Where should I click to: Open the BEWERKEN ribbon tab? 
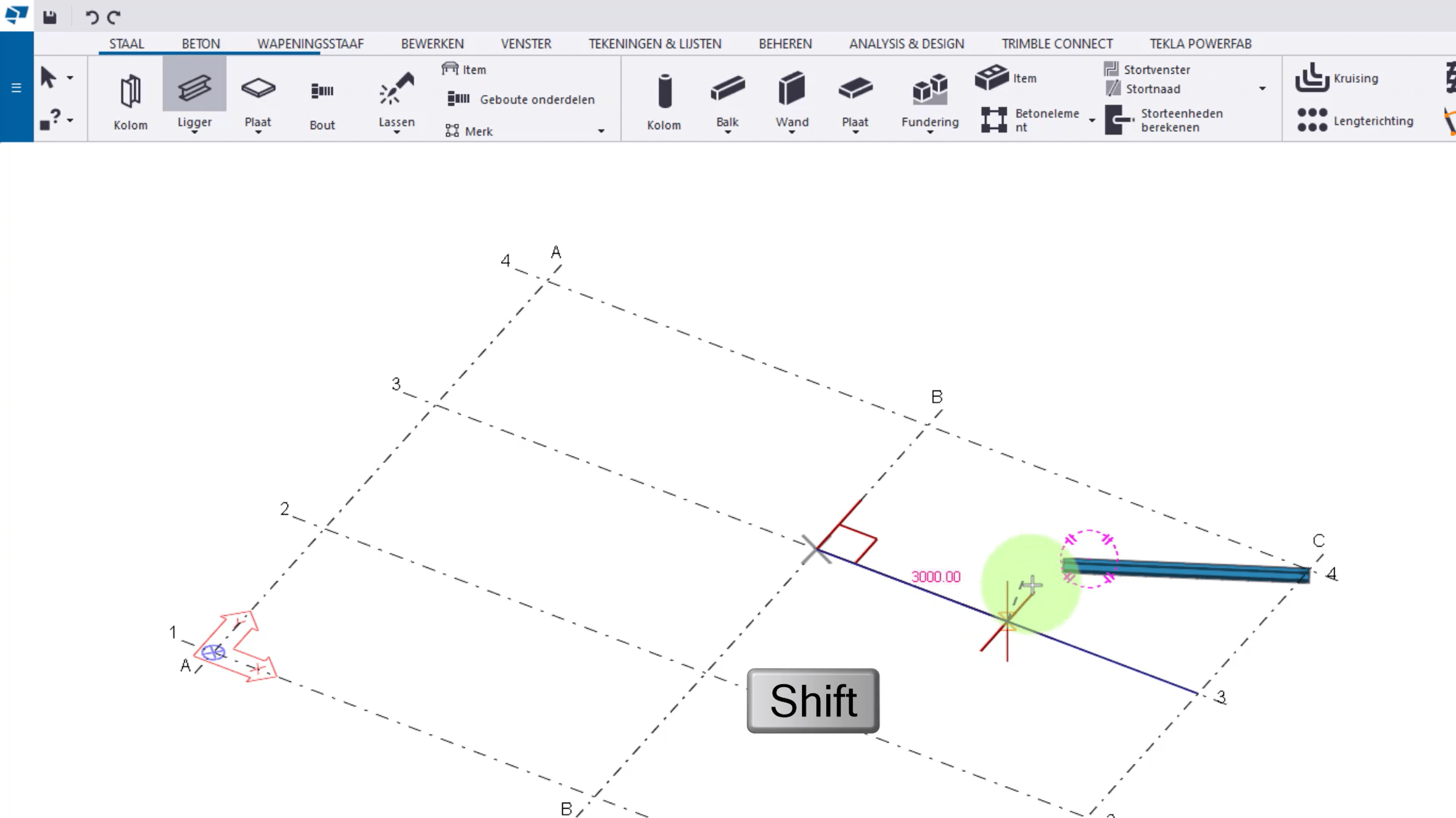432,44
